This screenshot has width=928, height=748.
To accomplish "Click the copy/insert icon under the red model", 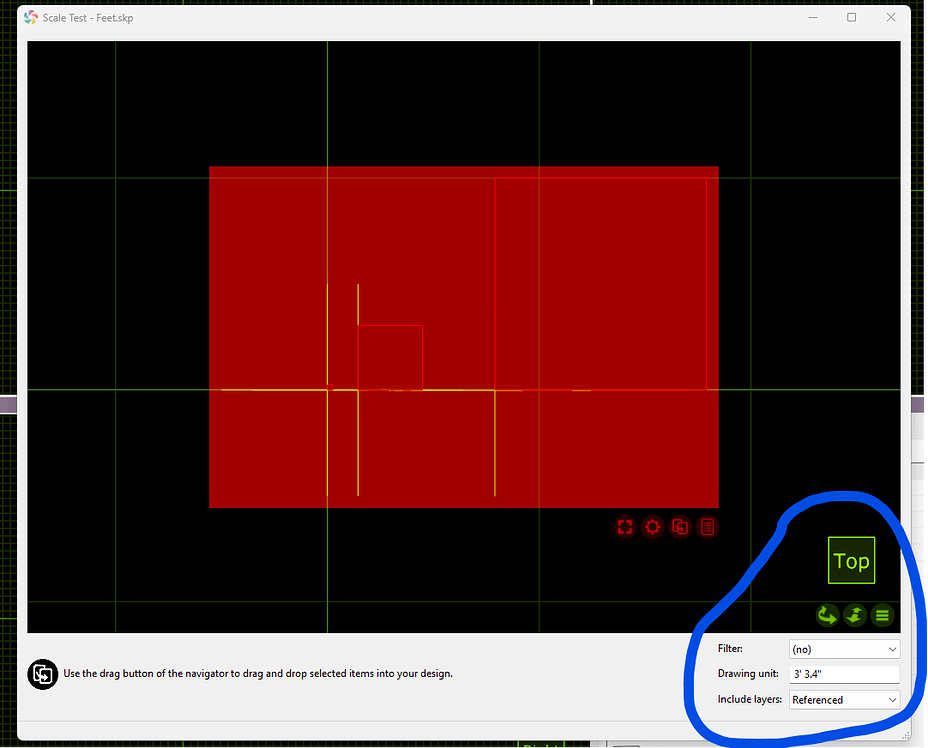I will pyautogui.click(x=680, y=527).
